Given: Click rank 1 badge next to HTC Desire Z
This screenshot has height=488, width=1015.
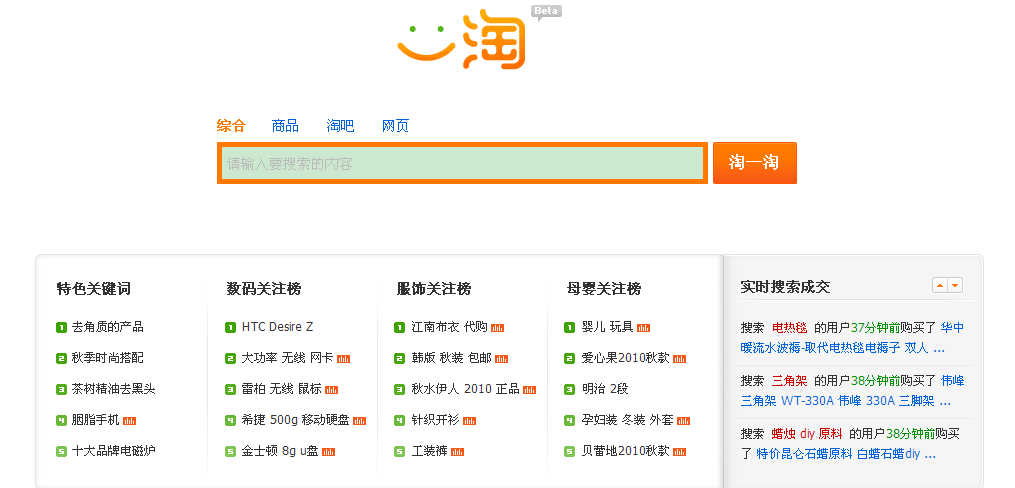Looking at the screenshot, I should point(230,327).
